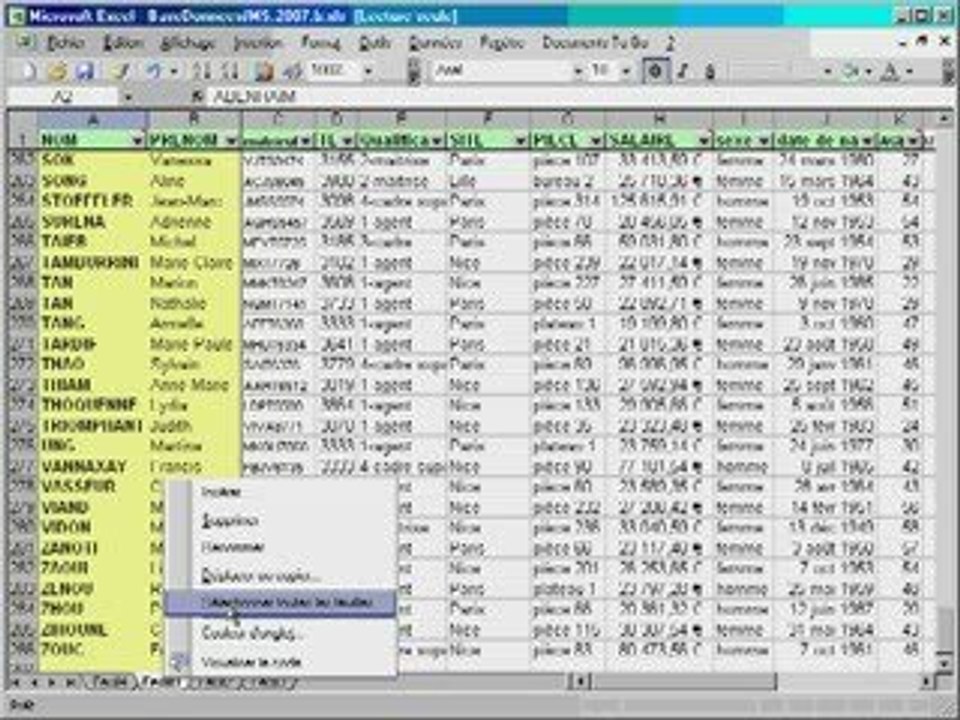Image resolution: width=960 pixels, height=720 pixels.
Task: Expand the Font Color dropdown arrow
Action: pos(909,72)
